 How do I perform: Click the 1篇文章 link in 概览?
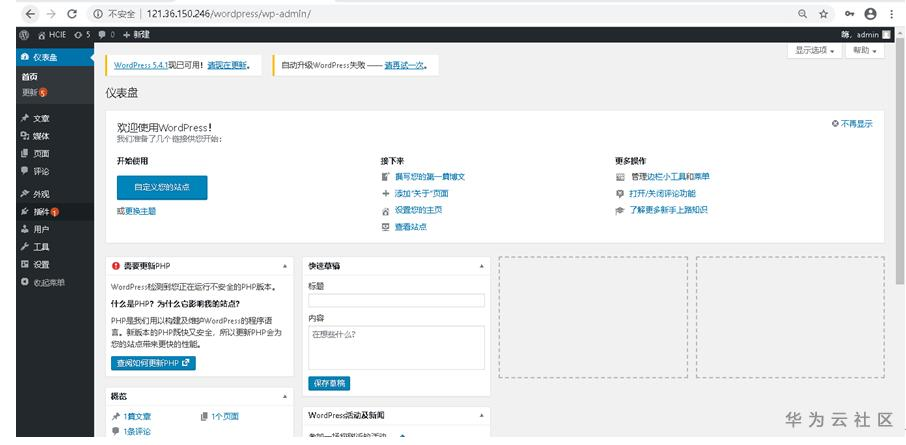(138, 417)
